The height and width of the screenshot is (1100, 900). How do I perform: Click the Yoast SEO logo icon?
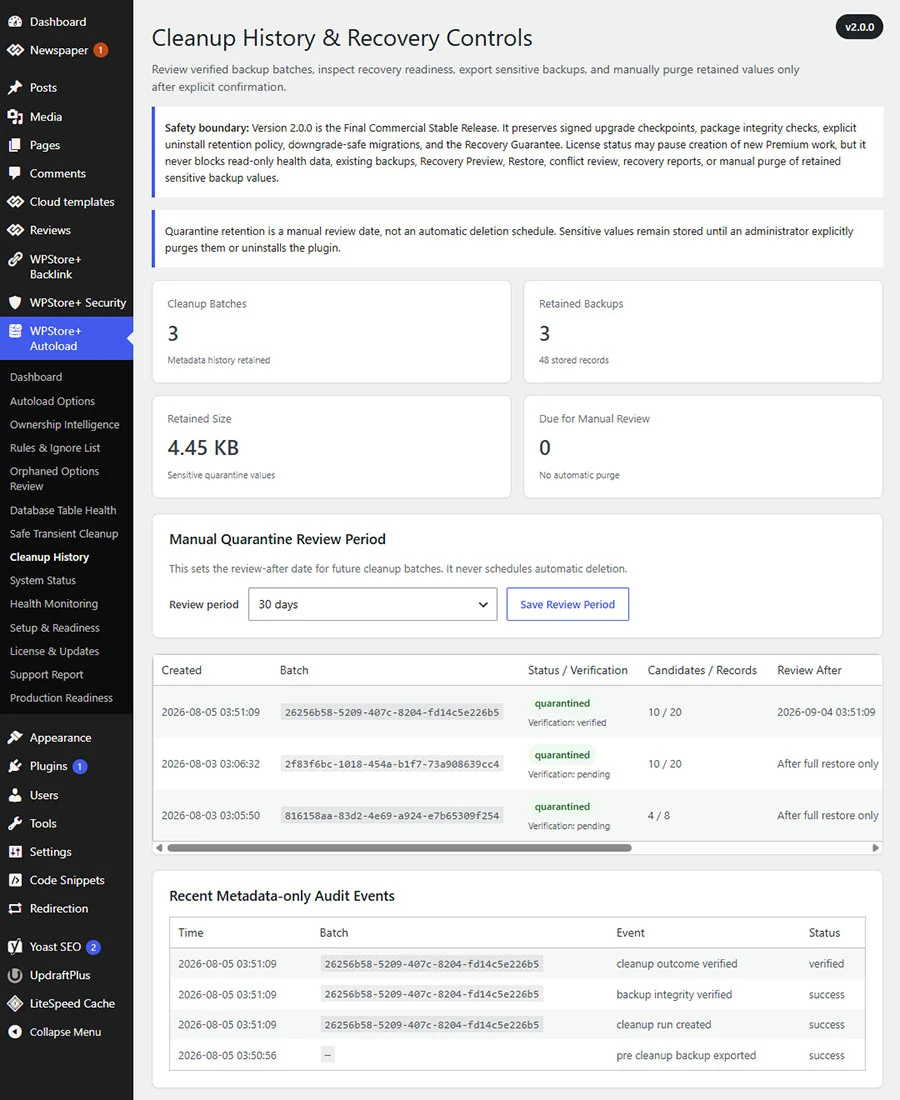tap(15, 946)
